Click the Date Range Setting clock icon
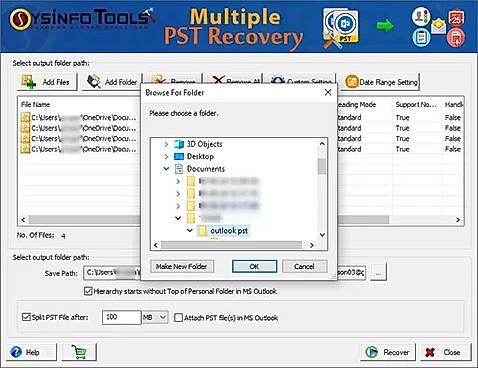The height and width of the screenshot is (368, 478). (x=351, y=82)
